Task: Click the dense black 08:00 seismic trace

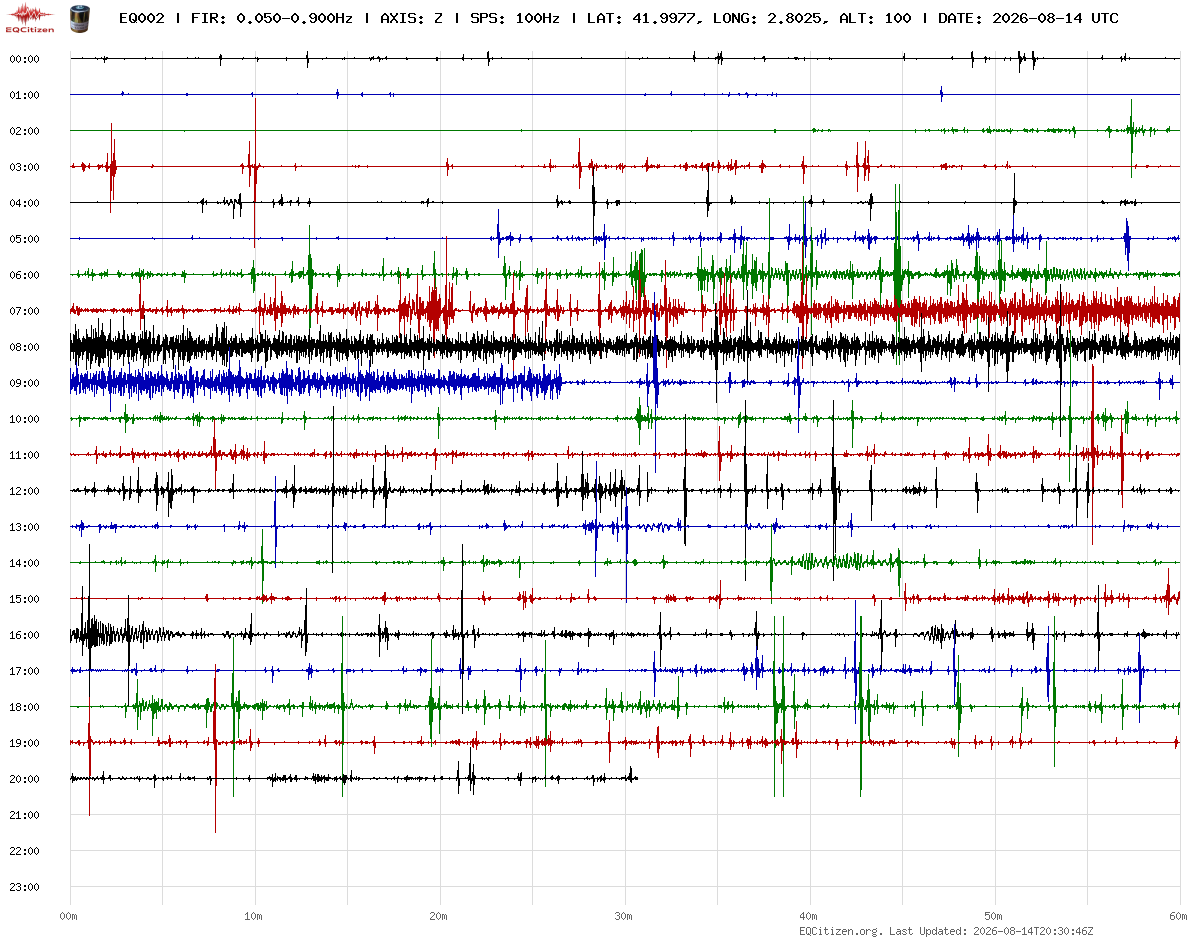Action: coord(625,347)
